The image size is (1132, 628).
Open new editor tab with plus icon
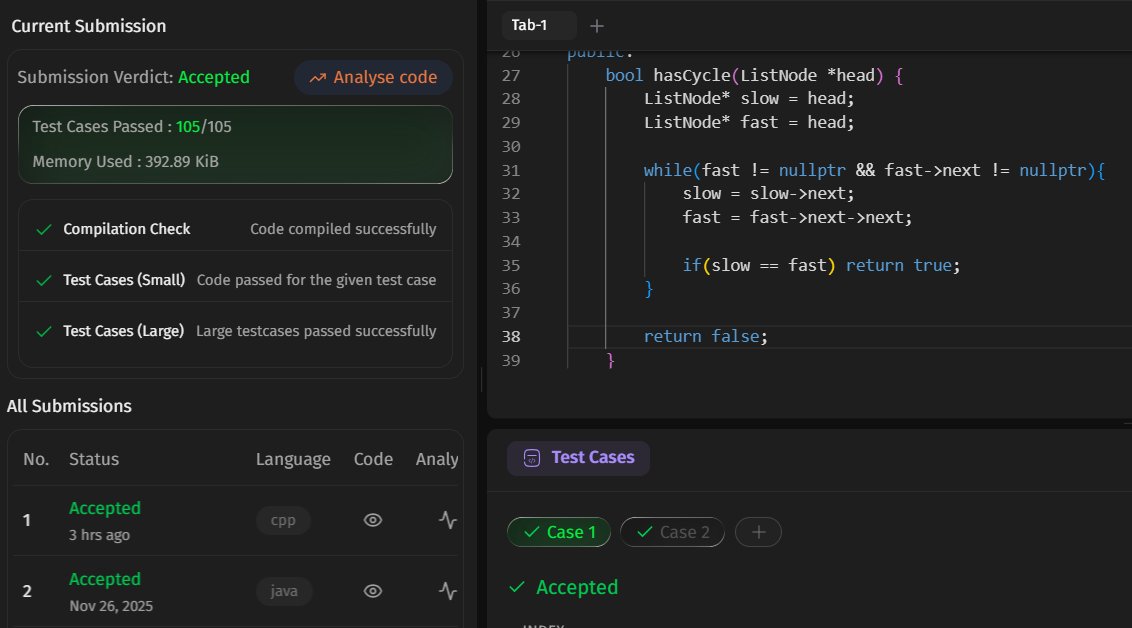click(596, 26)
